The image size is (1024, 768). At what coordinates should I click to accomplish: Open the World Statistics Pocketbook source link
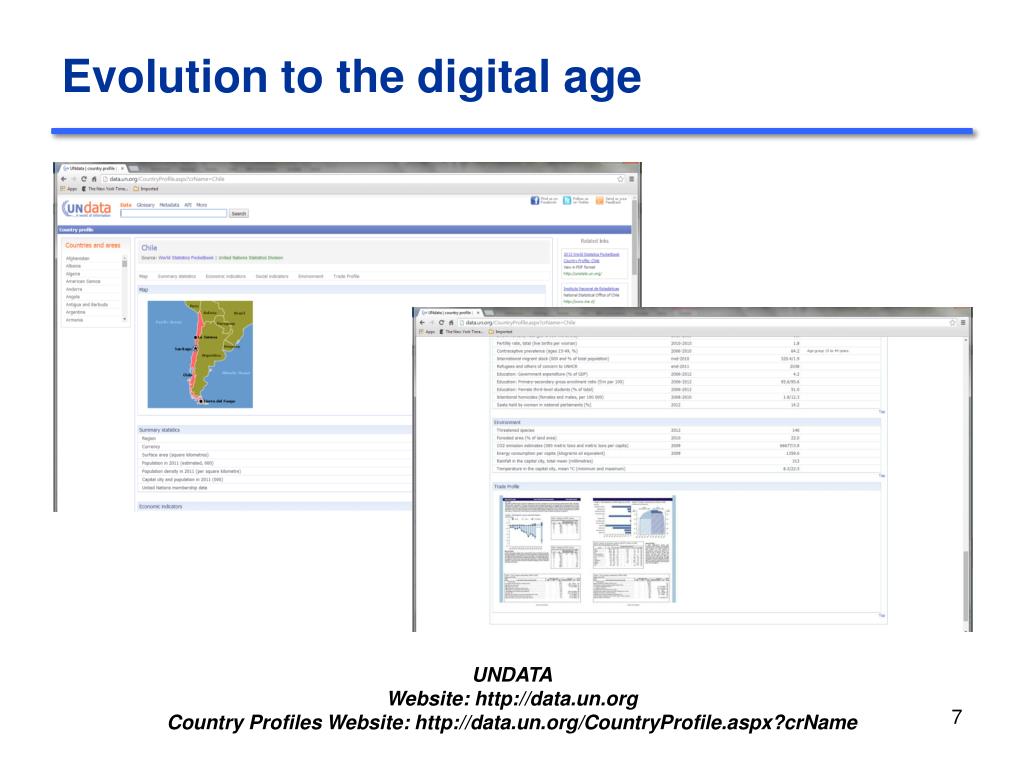point(186,258)
